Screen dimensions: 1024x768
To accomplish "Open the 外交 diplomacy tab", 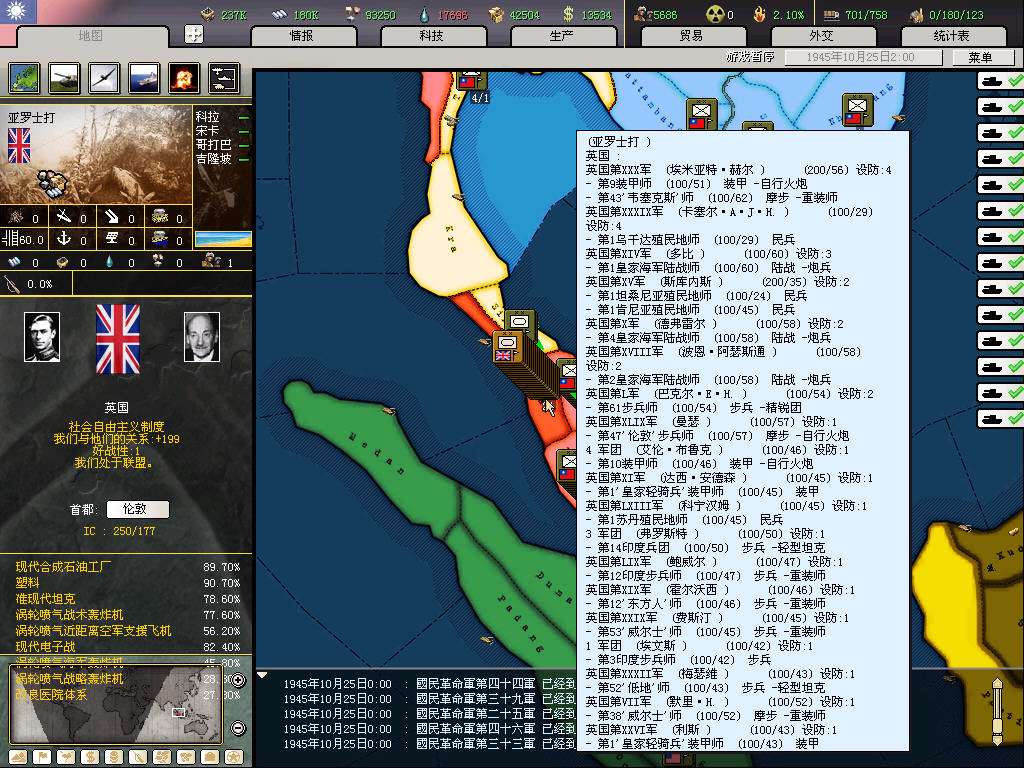I will [820, 36].
